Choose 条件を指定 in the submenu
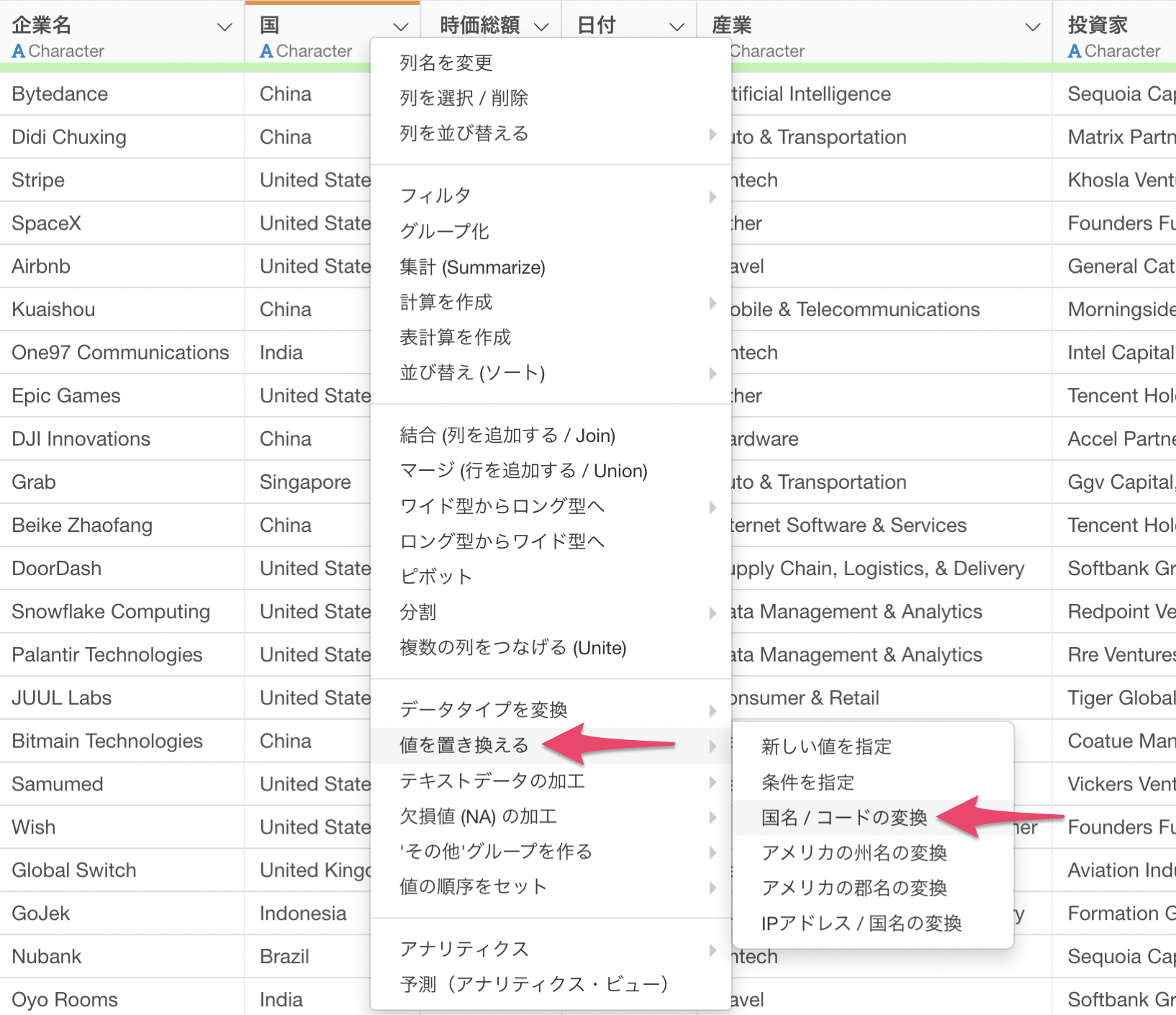The height and width of the screenshot is (1015, 1176). pyautogui.click(x=873, y=782)
